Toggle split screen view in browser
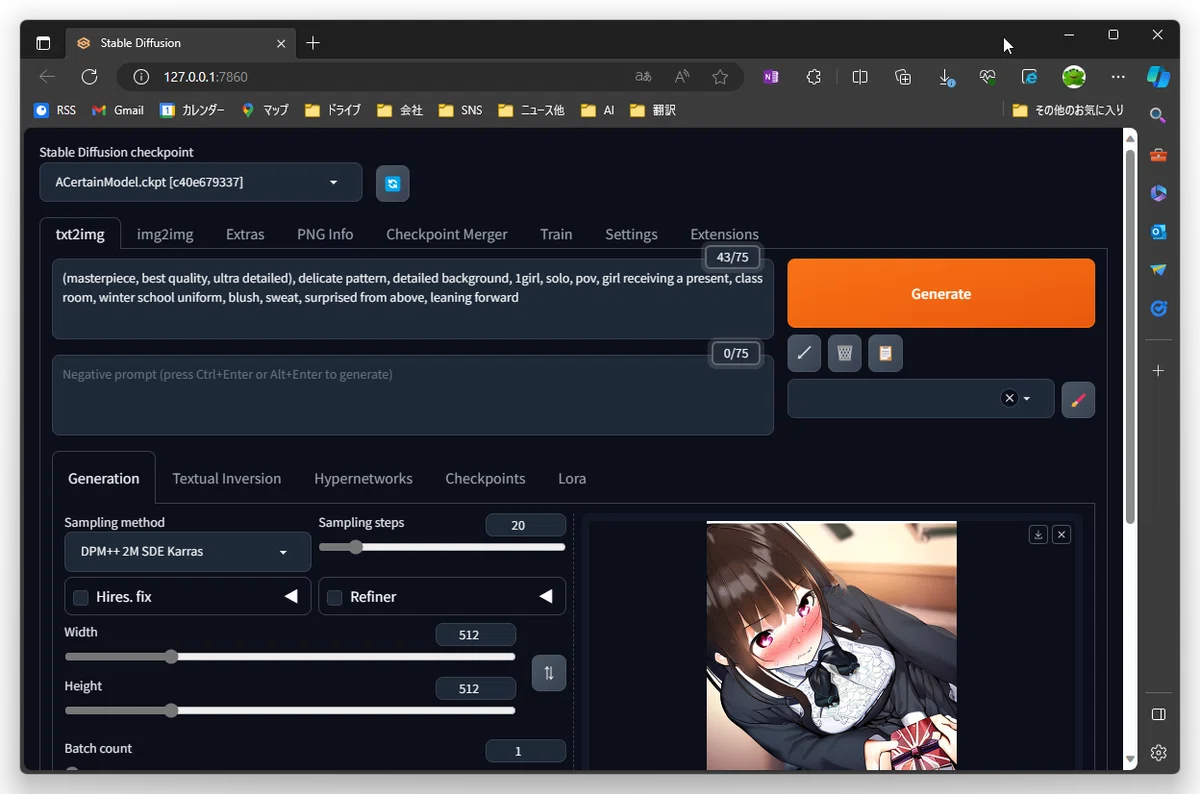1200x794 pixels. pos(859,77)
